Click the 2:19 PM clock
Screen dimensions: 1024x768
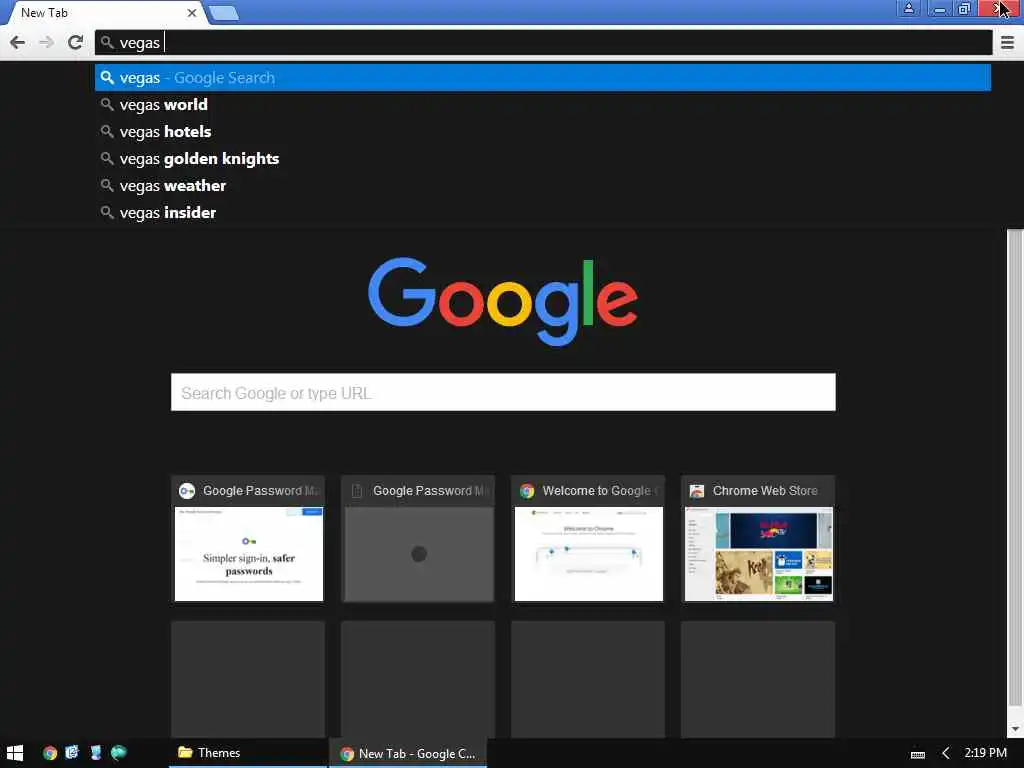985,753
